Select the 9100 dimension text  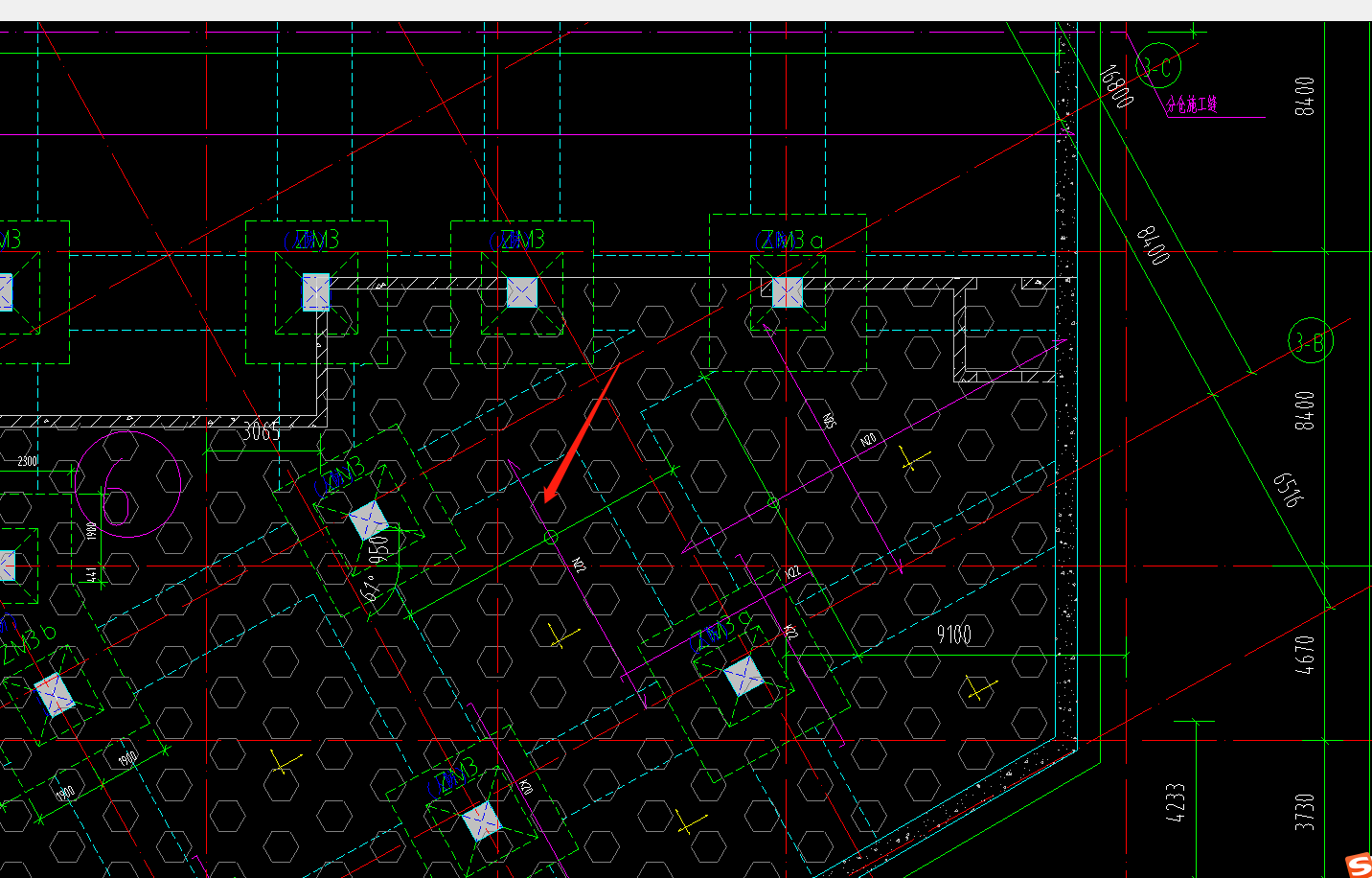point(954,634)
